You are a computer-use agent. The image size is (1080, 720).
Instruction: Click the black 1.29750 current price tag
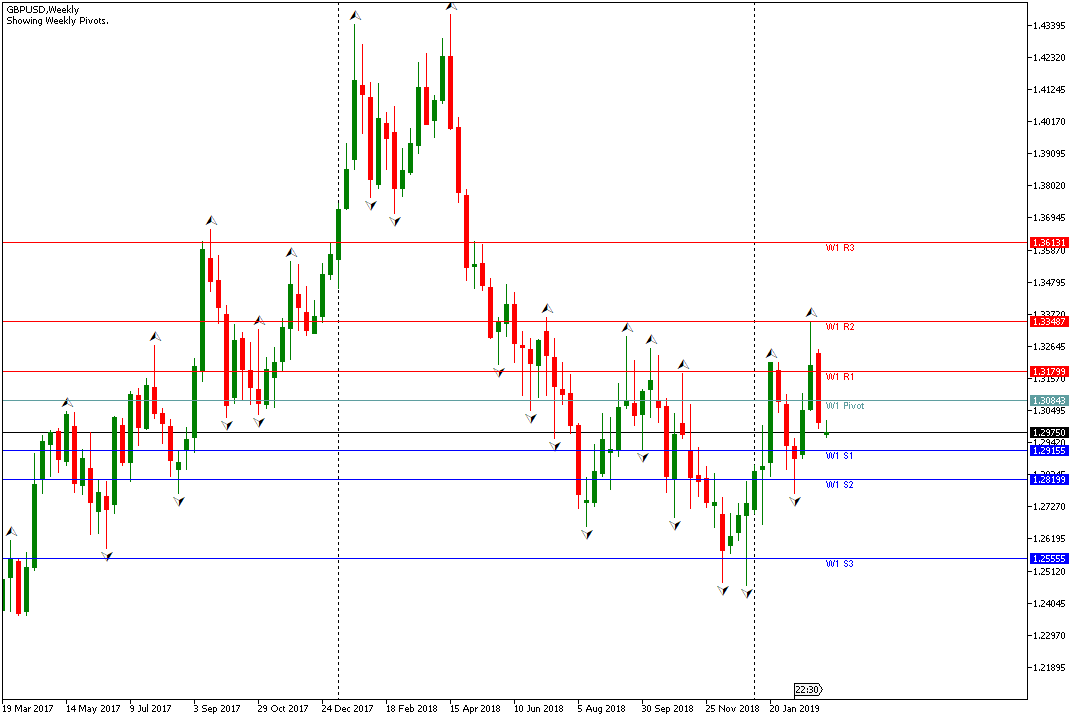click(x=1049, y=433)
